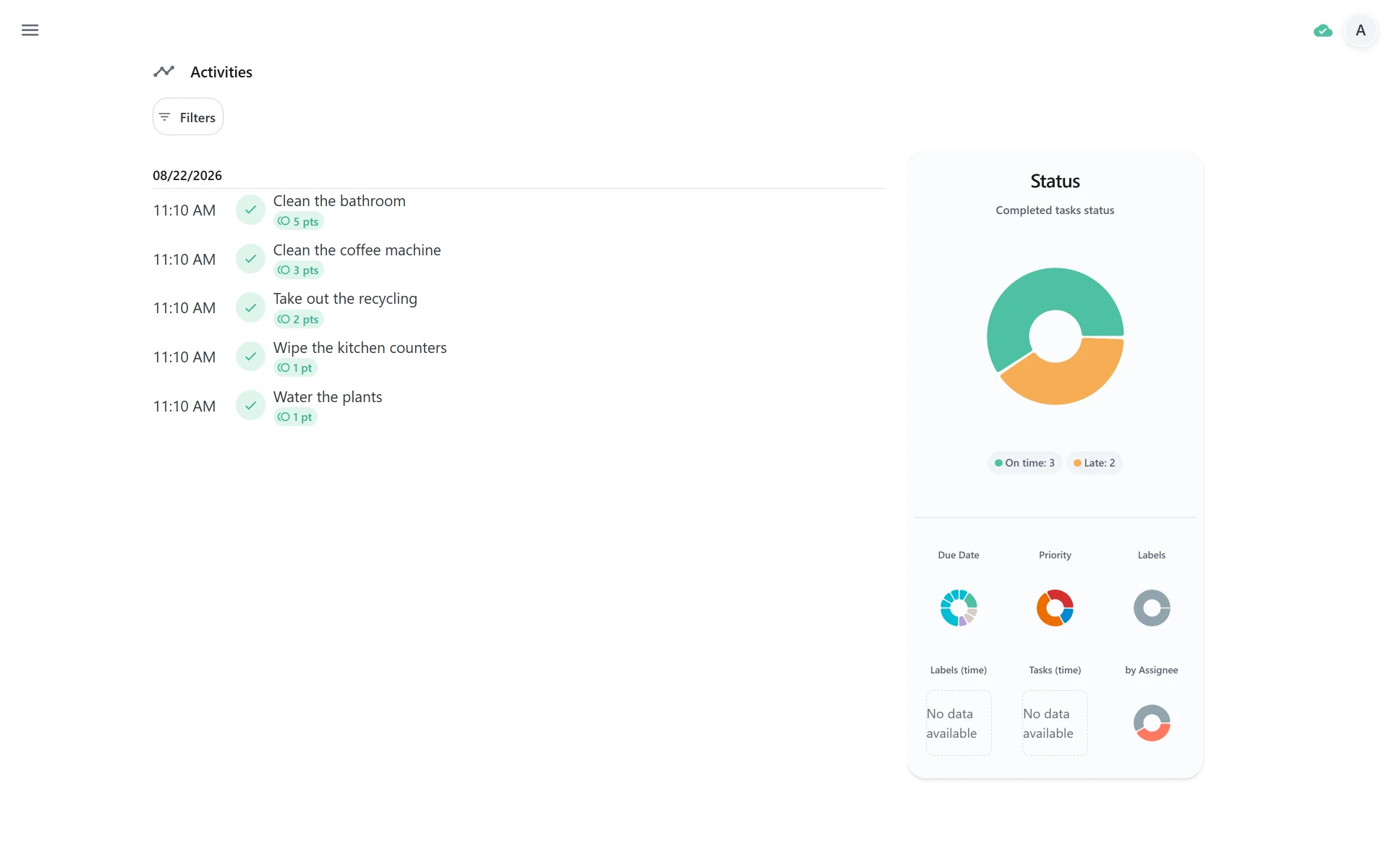
Task: Click the cloud sync status icon
Action: (x=1322, y=30)
